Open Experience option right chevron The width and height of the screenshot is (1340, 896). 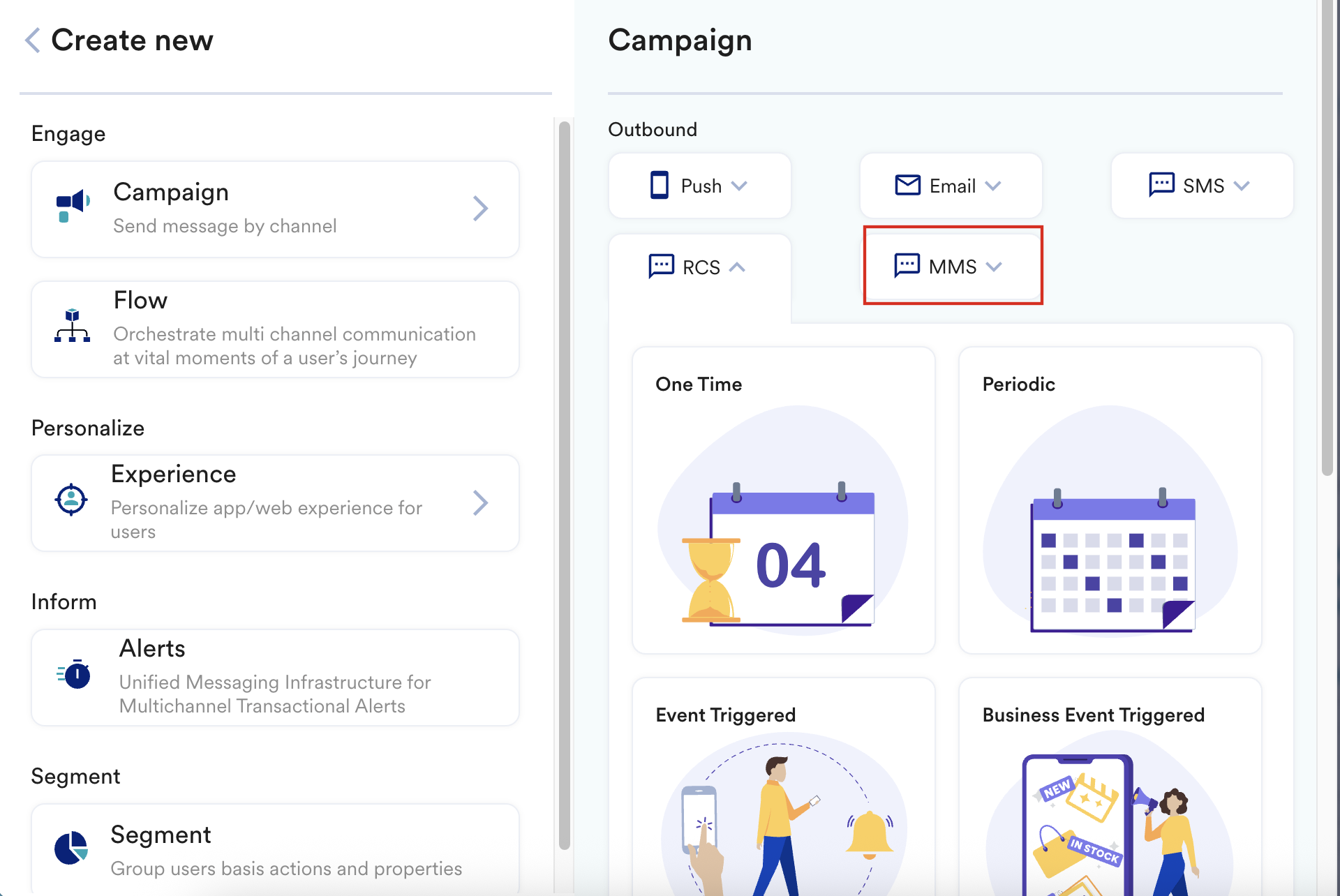coord(480,502)
